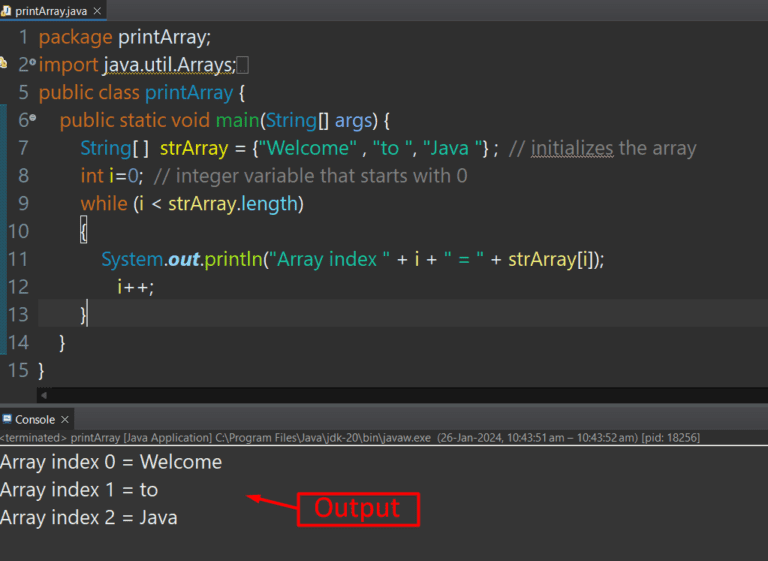Viewport: 768px width, 561px height.
Task: Close the Console view tab
Action: coord(65,419)
